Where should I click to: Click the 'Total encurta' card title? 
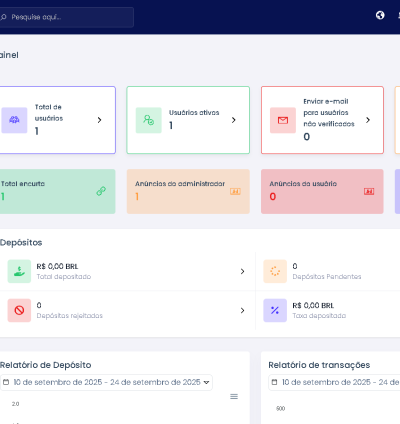[23, 184]
